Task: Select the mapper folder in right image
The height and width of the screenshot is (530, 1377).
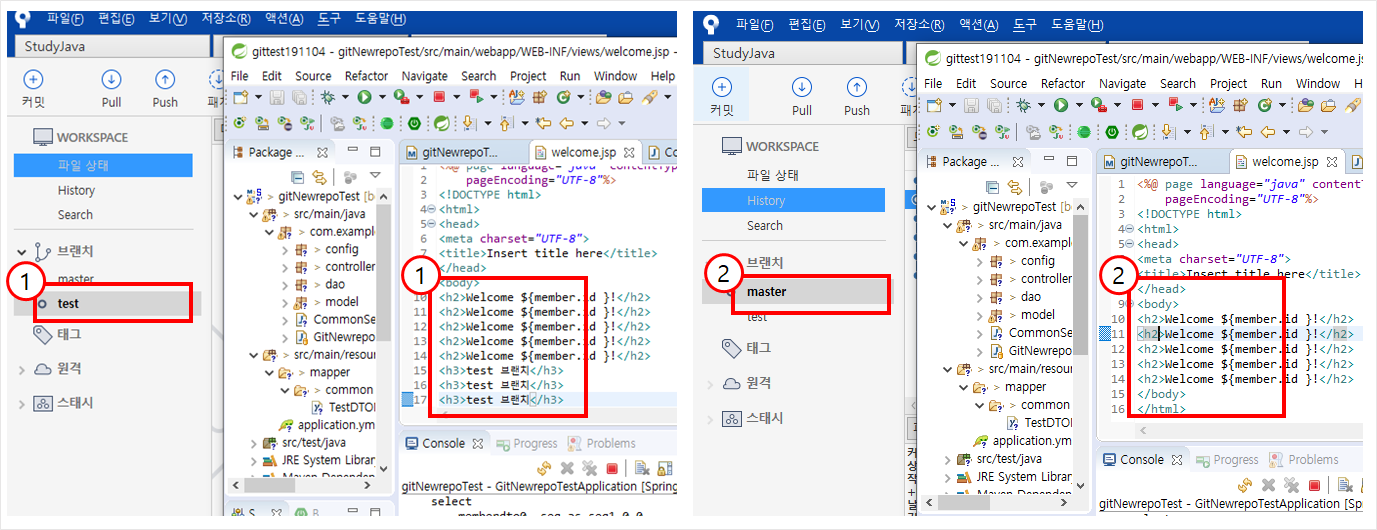Action: (x=1026, y=387)
